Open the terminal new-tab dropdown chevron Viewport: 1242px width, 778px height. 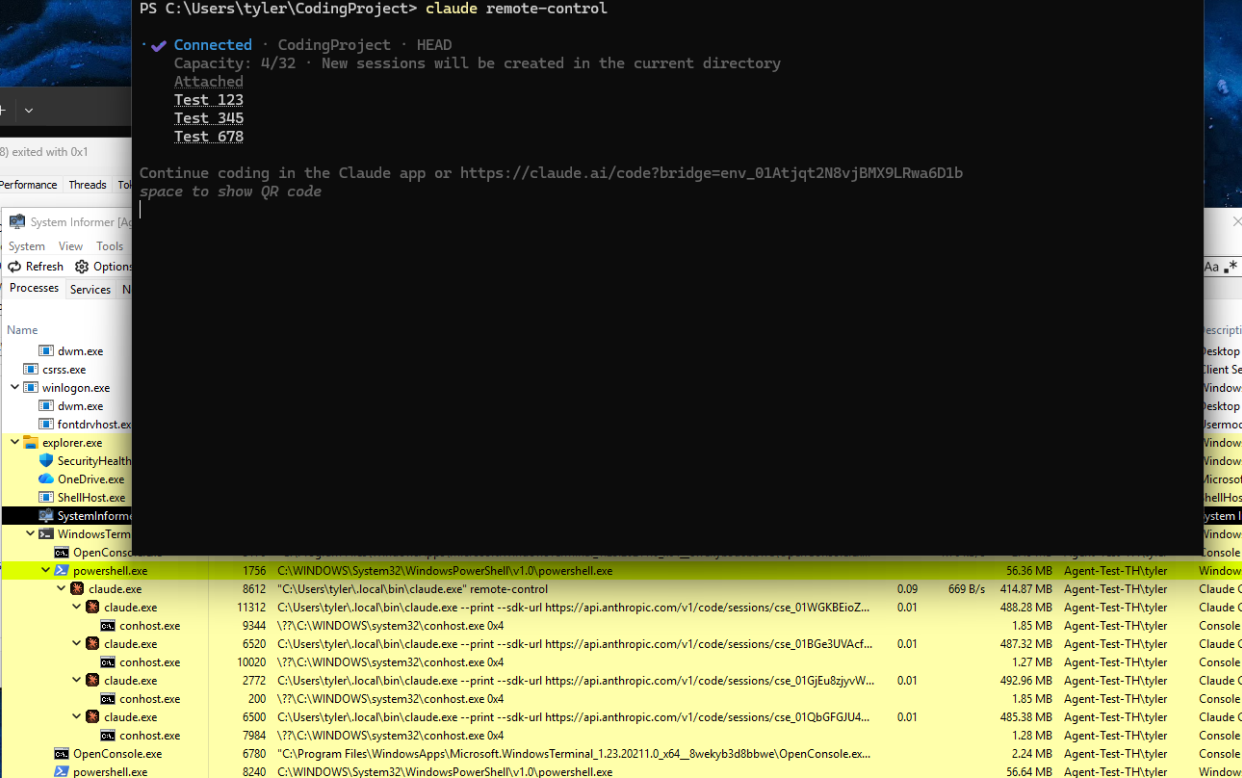tap(29, 111)
